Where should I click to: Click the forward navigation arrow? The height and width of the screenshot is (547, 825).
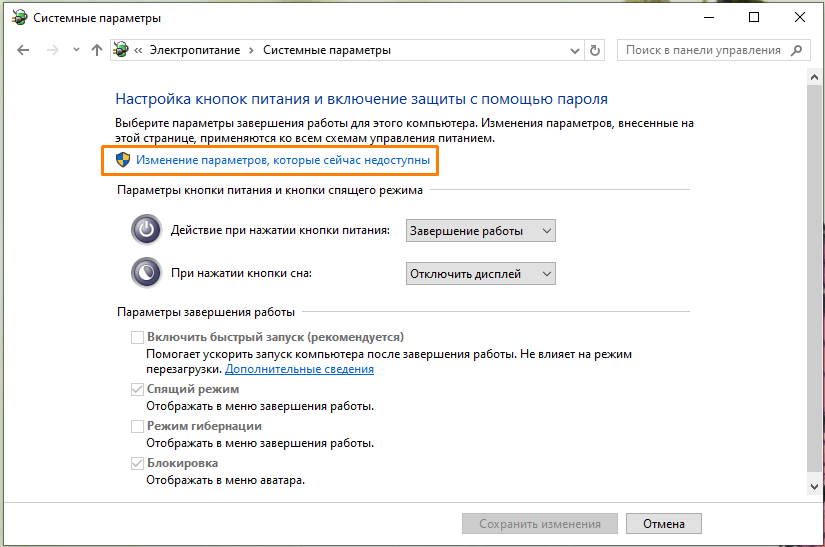pyautogui.click(x=53, y=50)
